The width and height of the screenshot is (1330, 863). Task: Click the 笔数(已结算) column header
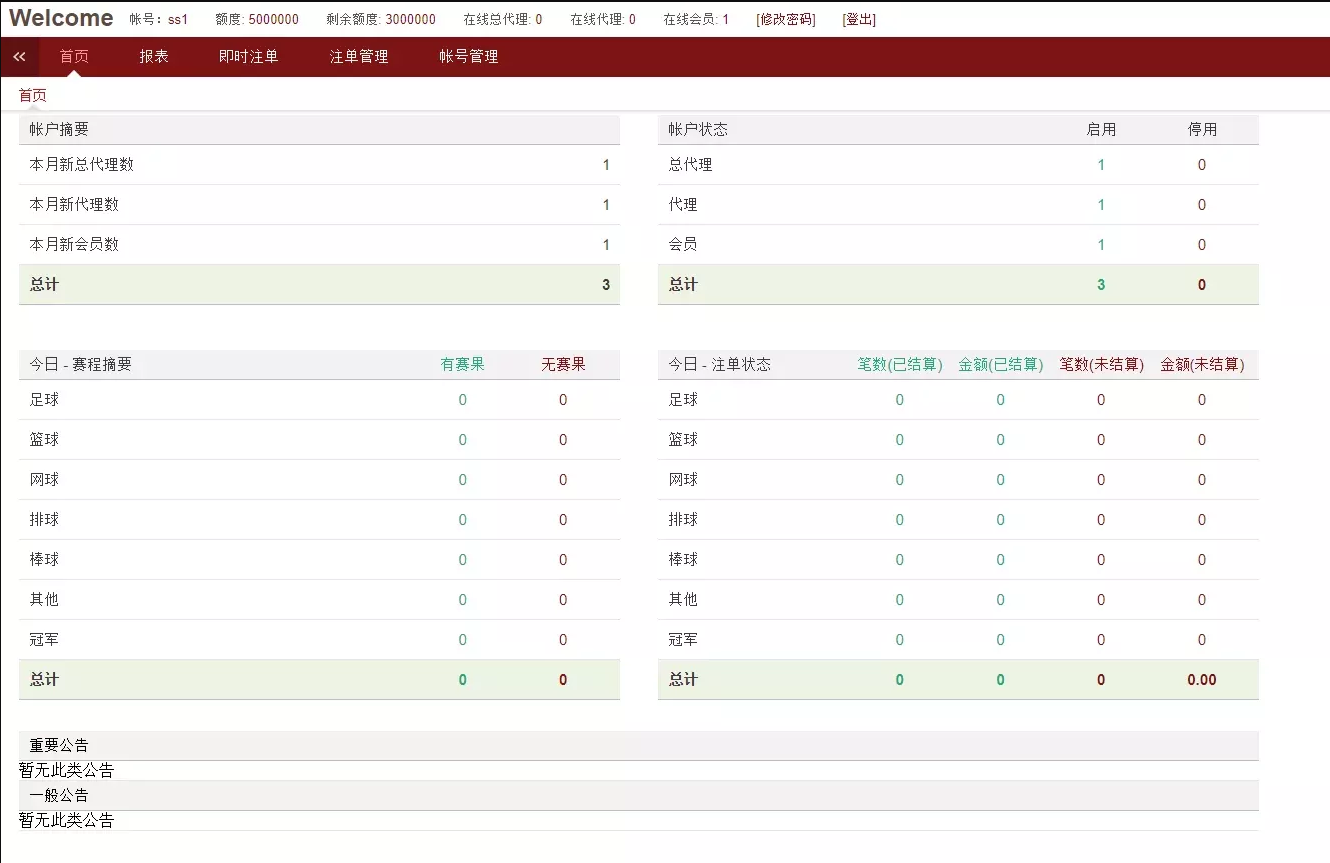coord(898,364)
